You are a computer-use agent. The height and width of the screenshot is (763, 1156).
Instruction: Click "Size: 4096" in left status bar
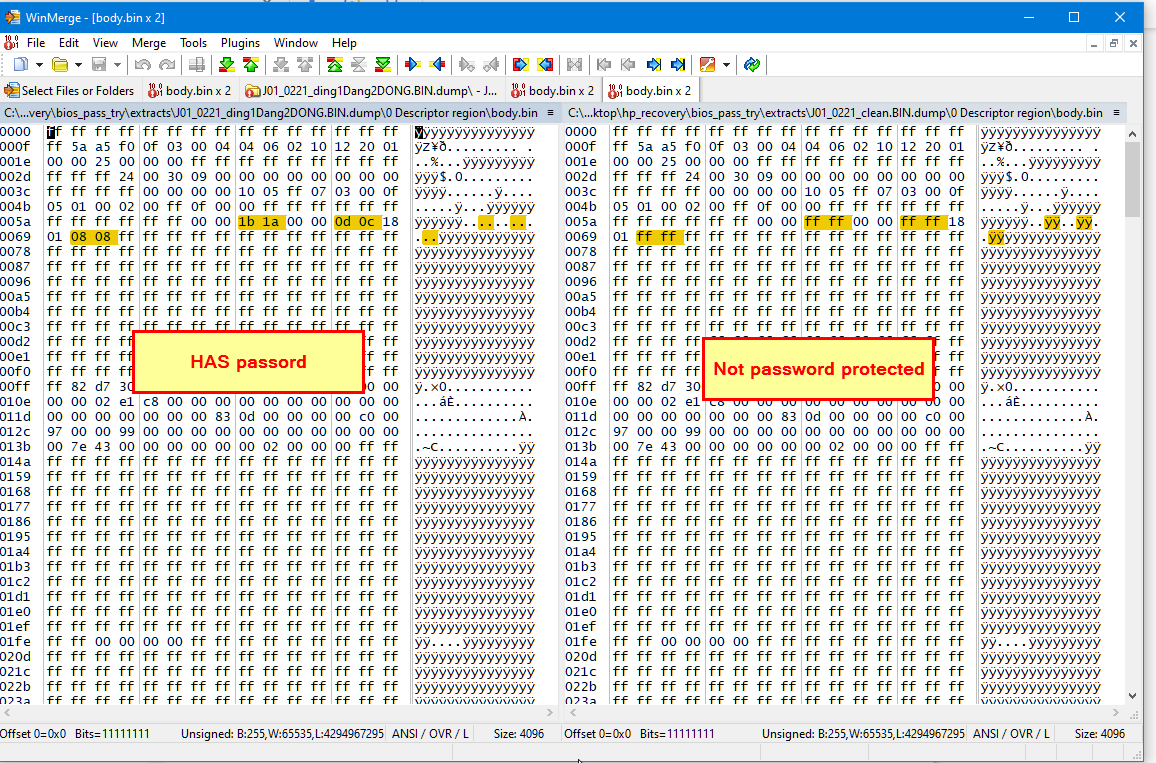[518, 734]
